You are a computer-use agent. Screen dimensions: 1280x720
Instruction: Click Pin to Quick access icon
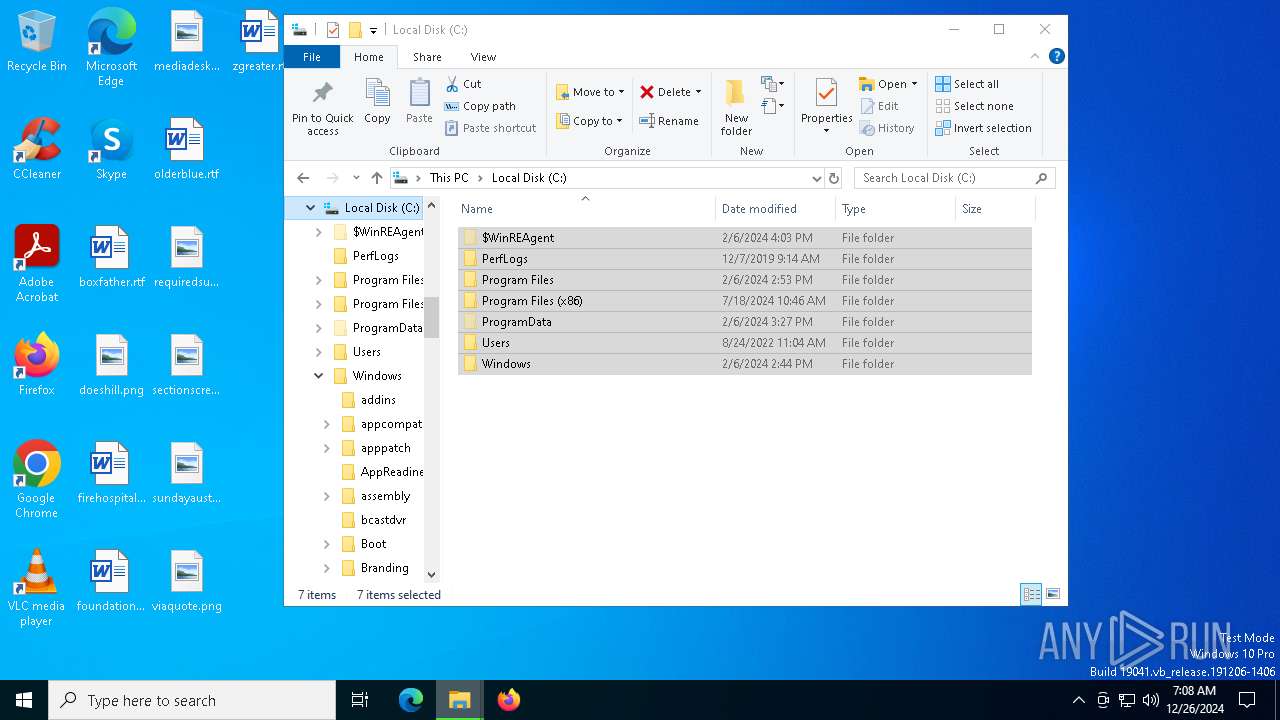pos(322,94)
